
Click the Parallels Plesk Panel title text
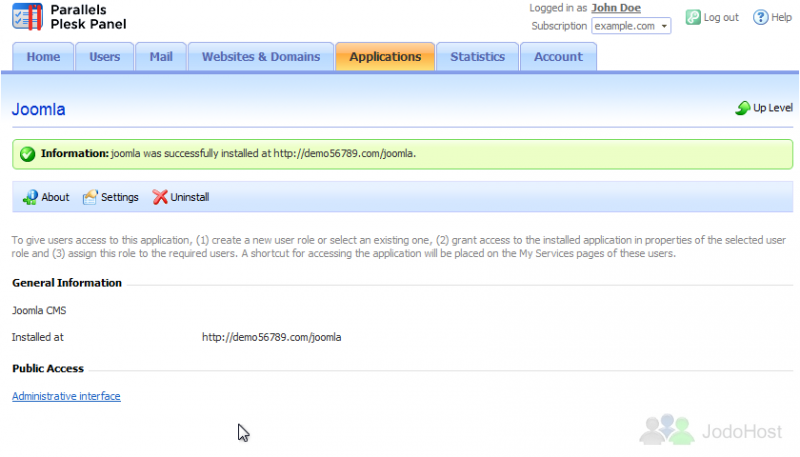(88, 17)
